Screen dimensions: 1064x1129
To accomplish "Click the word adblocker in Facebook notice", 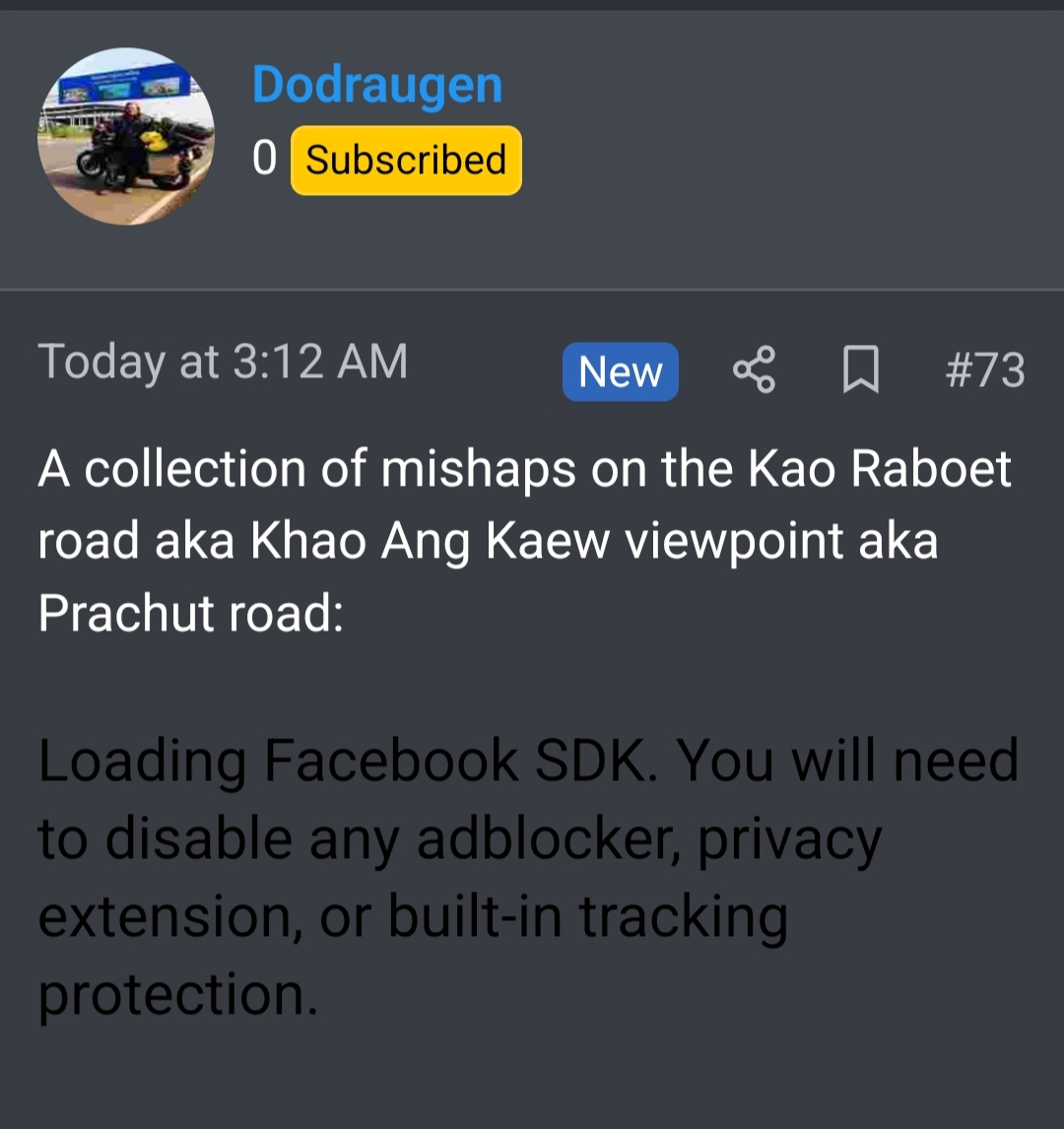I will [549, 838].
